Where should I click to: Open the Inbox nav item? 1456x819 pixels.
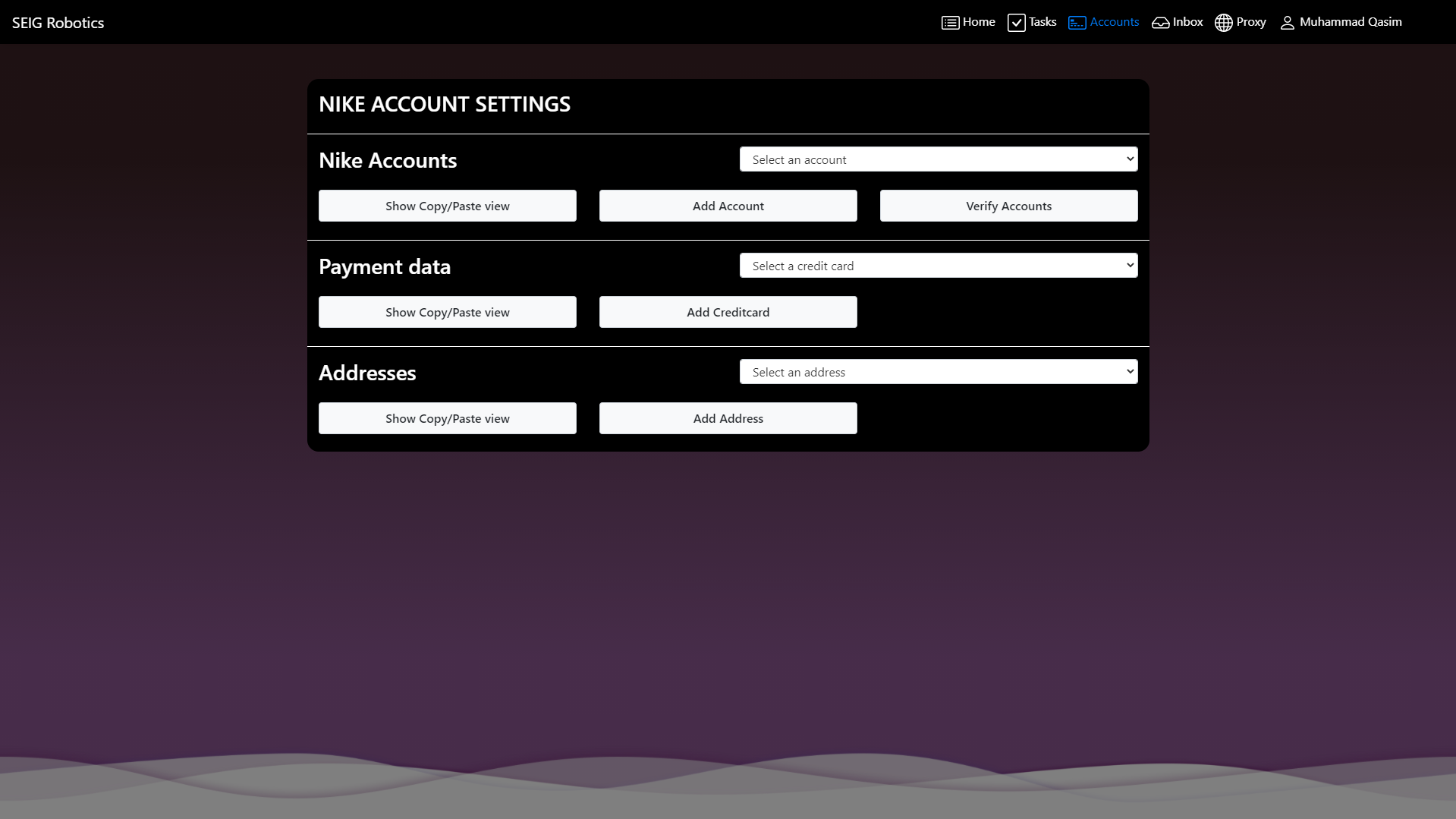tap(1187, 22)
